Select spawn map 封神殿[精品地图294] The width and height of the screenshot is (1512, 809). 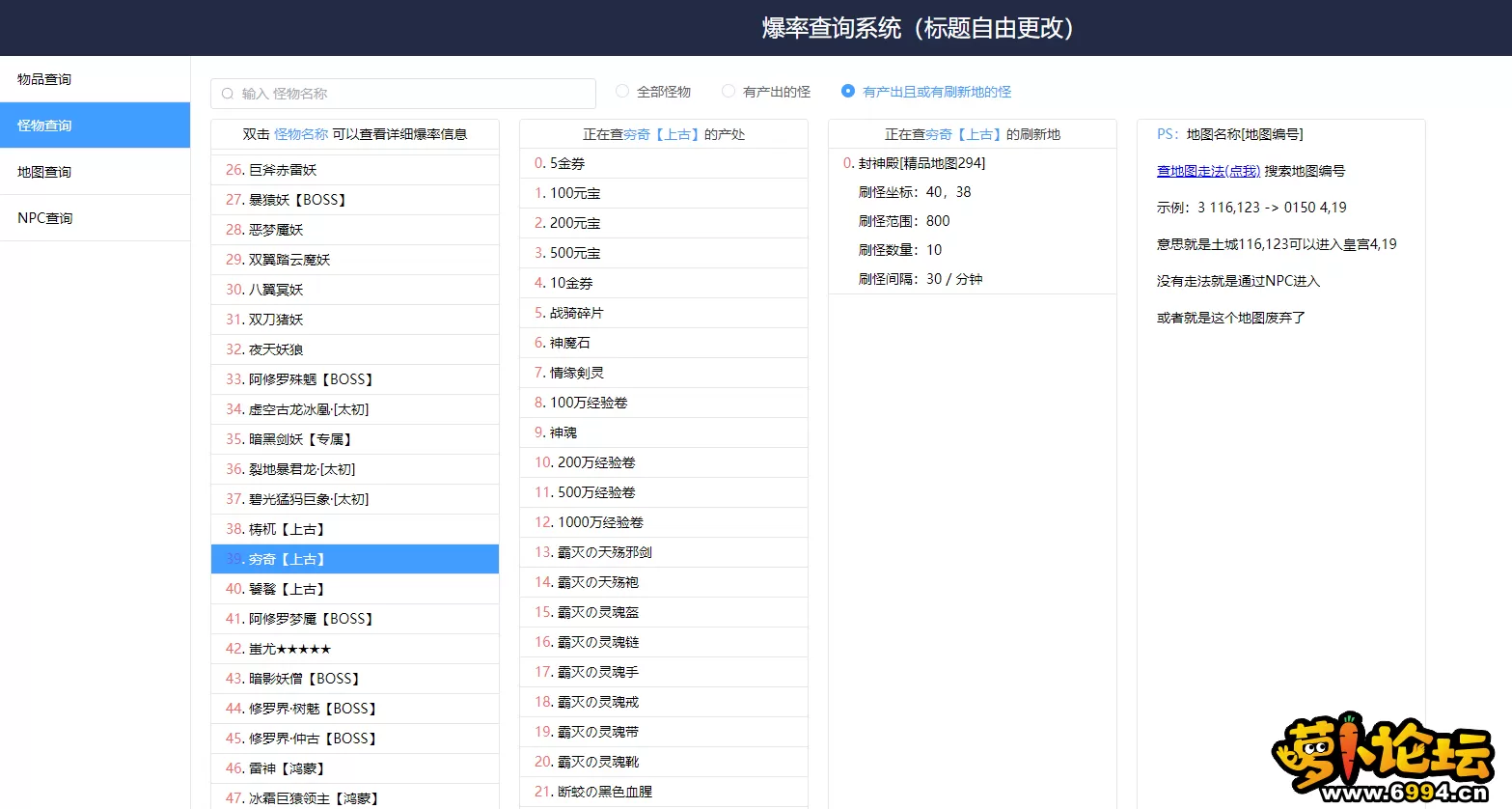point(921,163)
